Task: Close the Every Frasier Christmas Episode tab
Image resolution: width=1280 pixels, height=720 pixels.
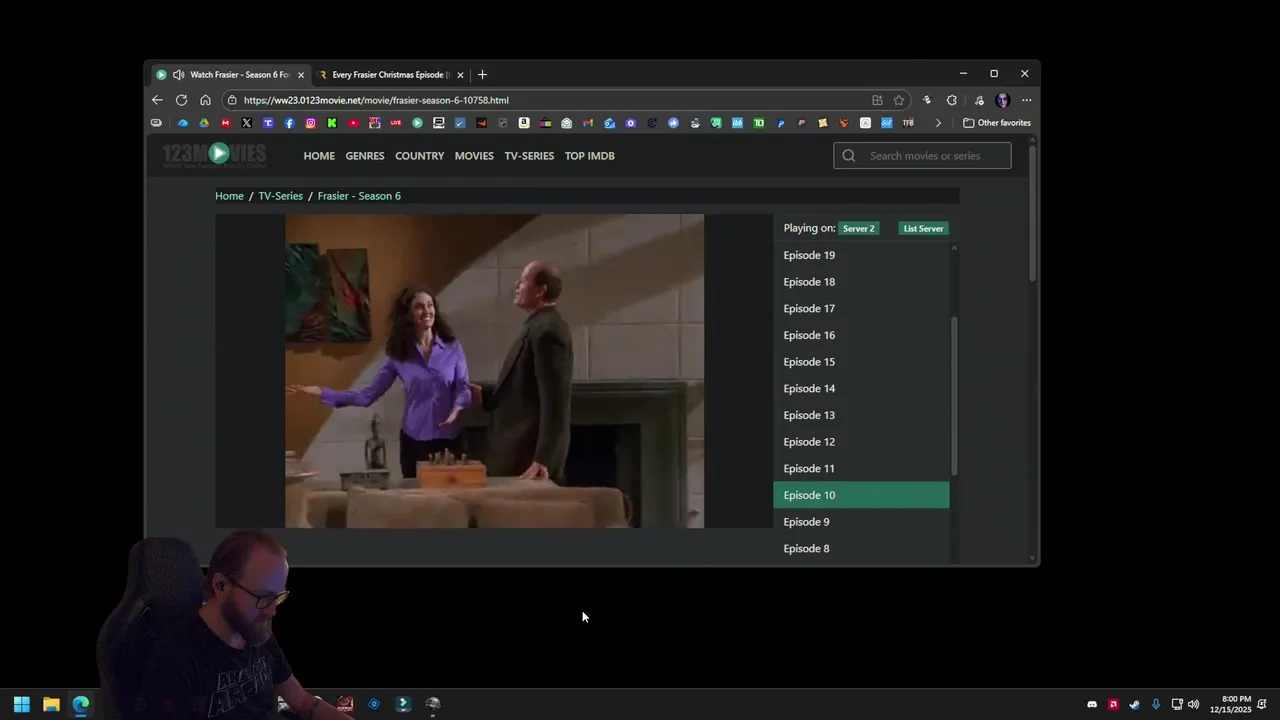Action: coord(460,75)
